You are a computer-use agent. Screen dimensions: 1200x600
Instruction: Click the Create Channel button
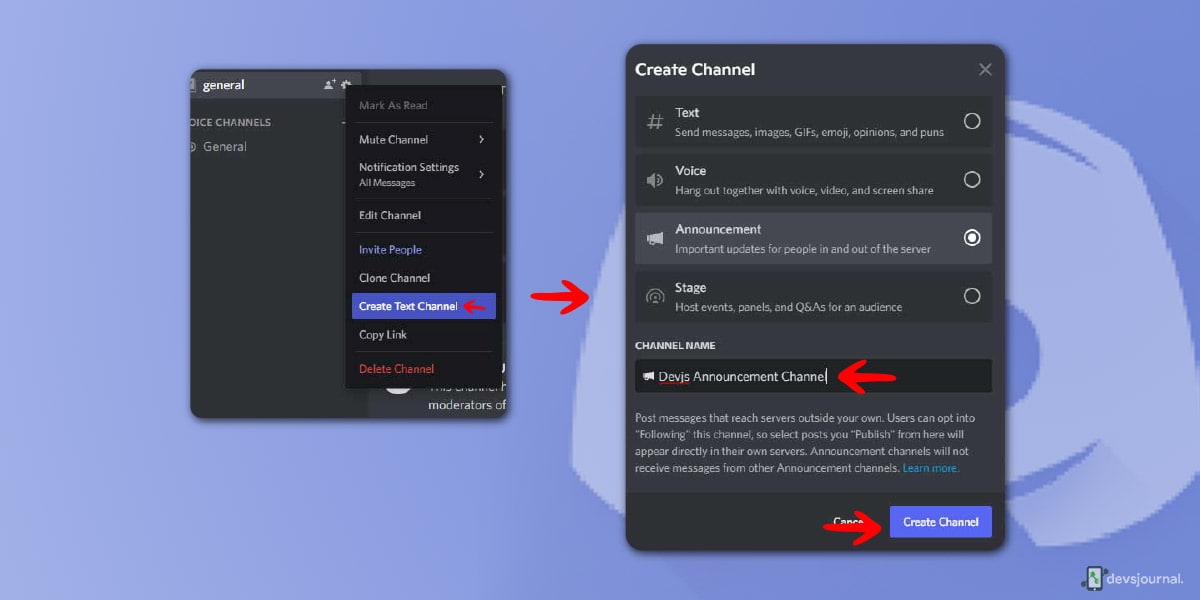[941, 522]
